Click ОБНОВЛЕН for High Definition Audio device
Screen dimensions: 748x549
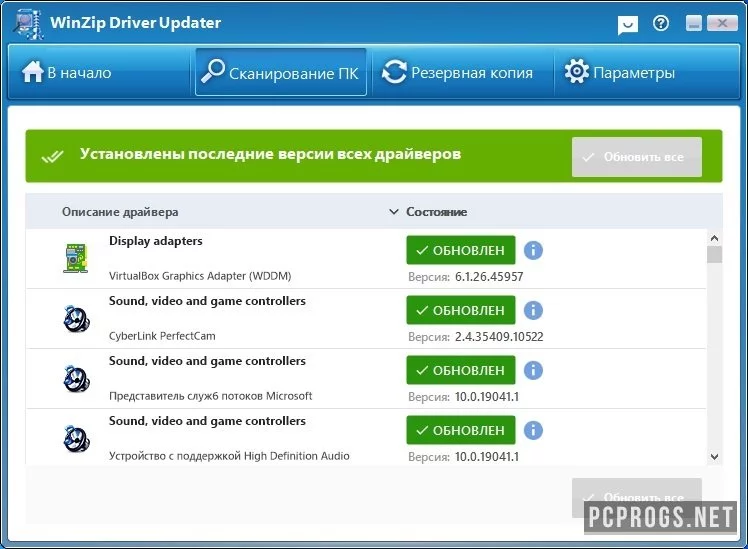coord(461,430)
